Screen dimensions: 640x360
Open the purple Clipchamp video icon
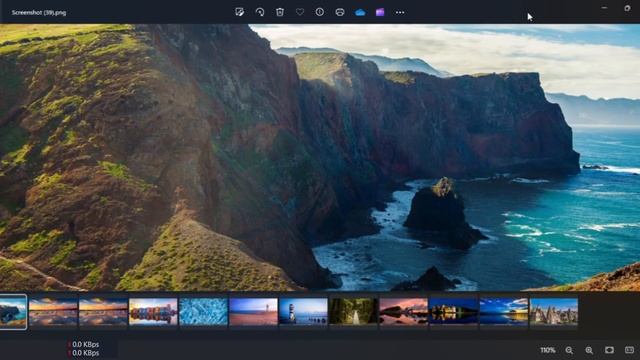[x=380, y=12]
